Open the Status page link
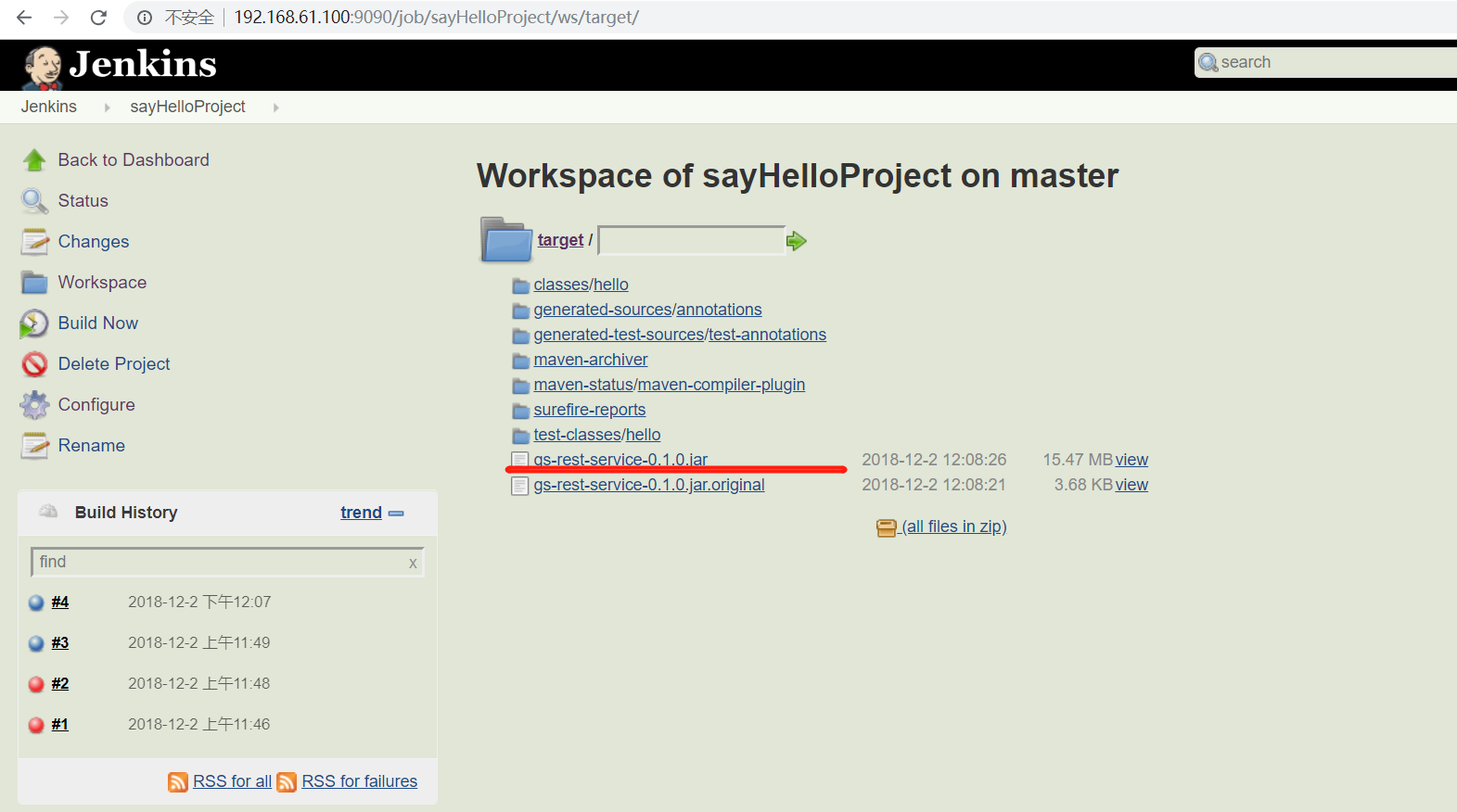 [x=83, y=201]
